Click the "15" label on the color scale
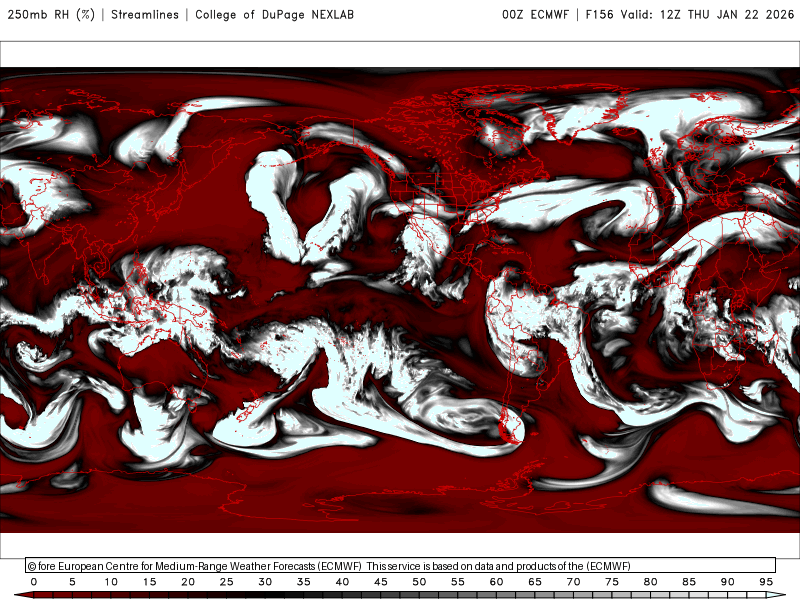This screenshot has height=600, width=800. [x=149, y=582]
